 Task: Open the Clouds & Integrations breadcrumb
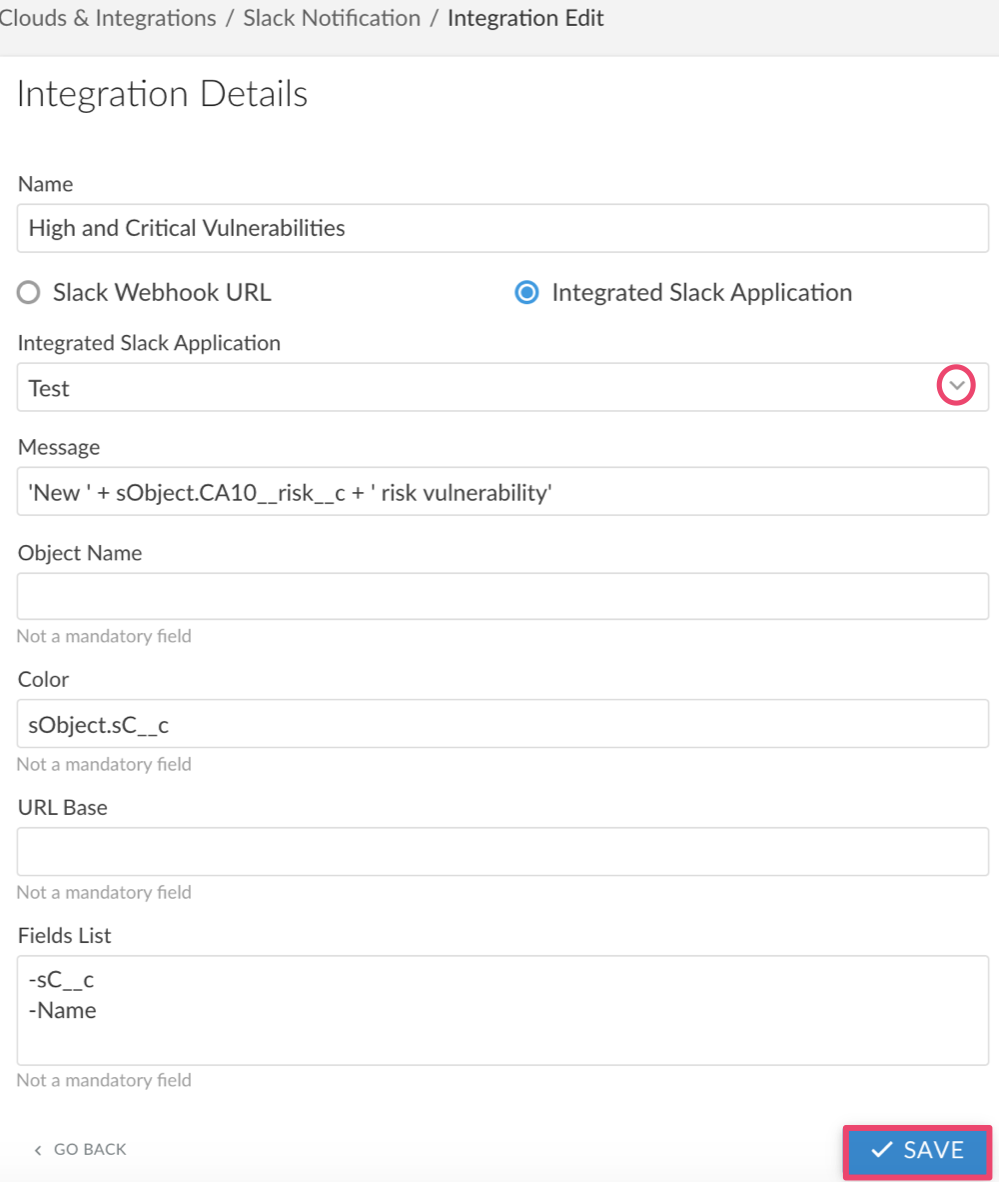coord(108,18)
